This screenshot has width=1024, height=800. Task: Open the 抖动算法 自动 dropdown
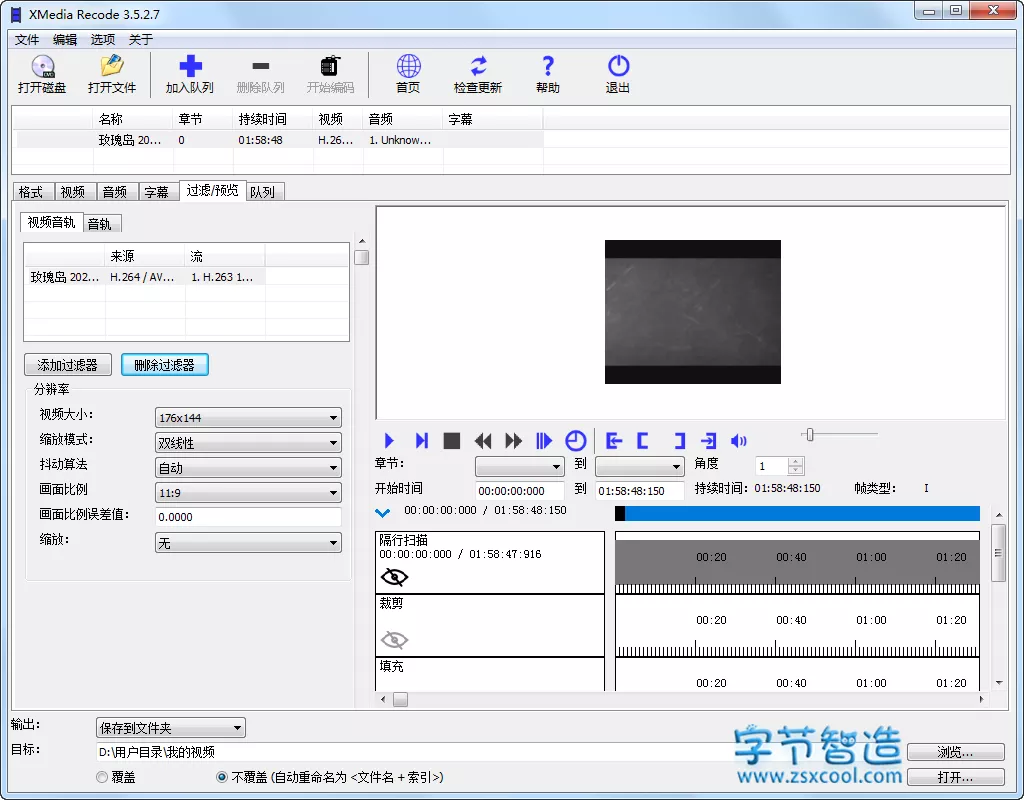[248, 468]
